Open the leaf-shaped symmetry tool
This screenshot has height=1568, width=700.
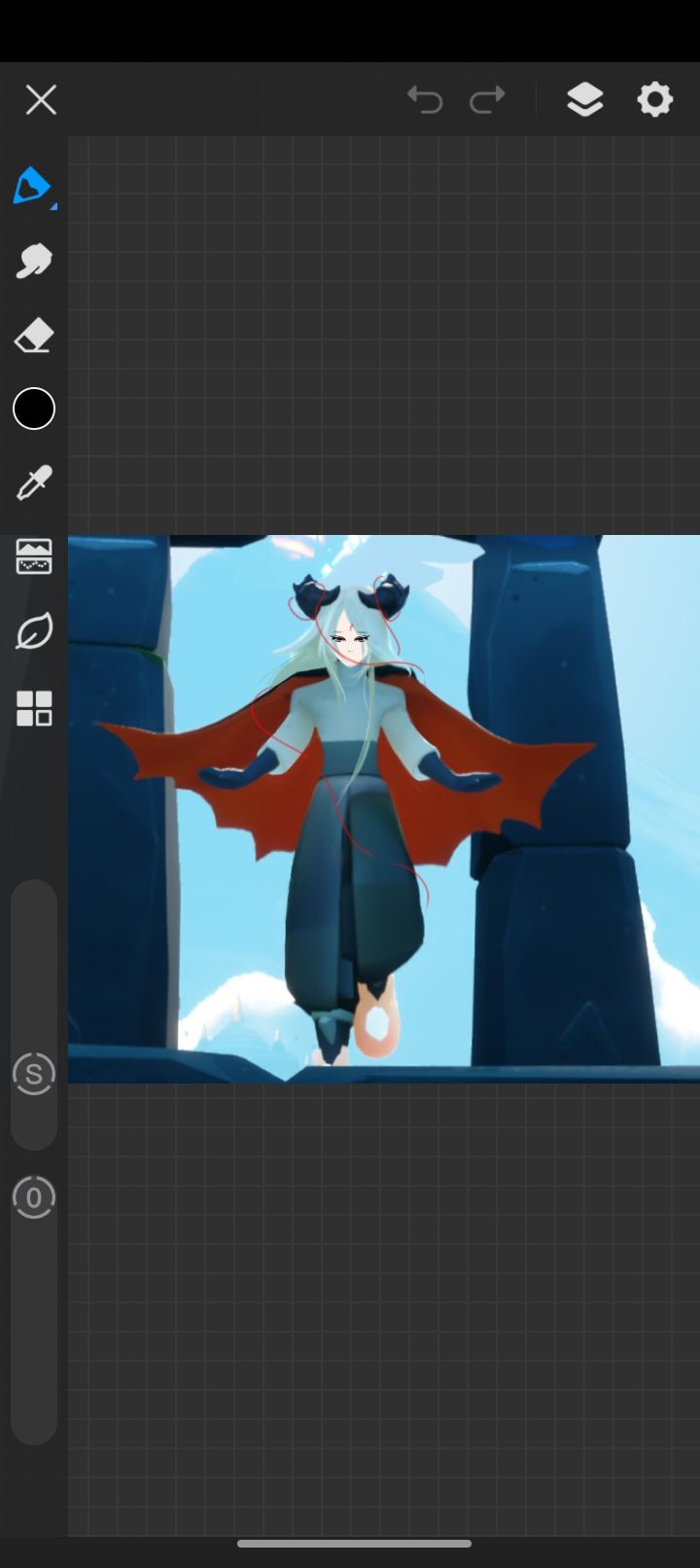pos(33,632)
